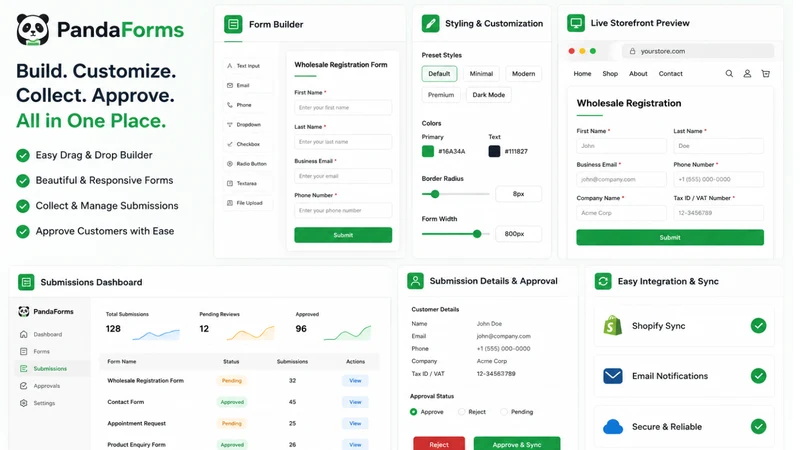Select the Text Input field type
The width and height of the screenshot is (800, 450).
pos(248,66)
